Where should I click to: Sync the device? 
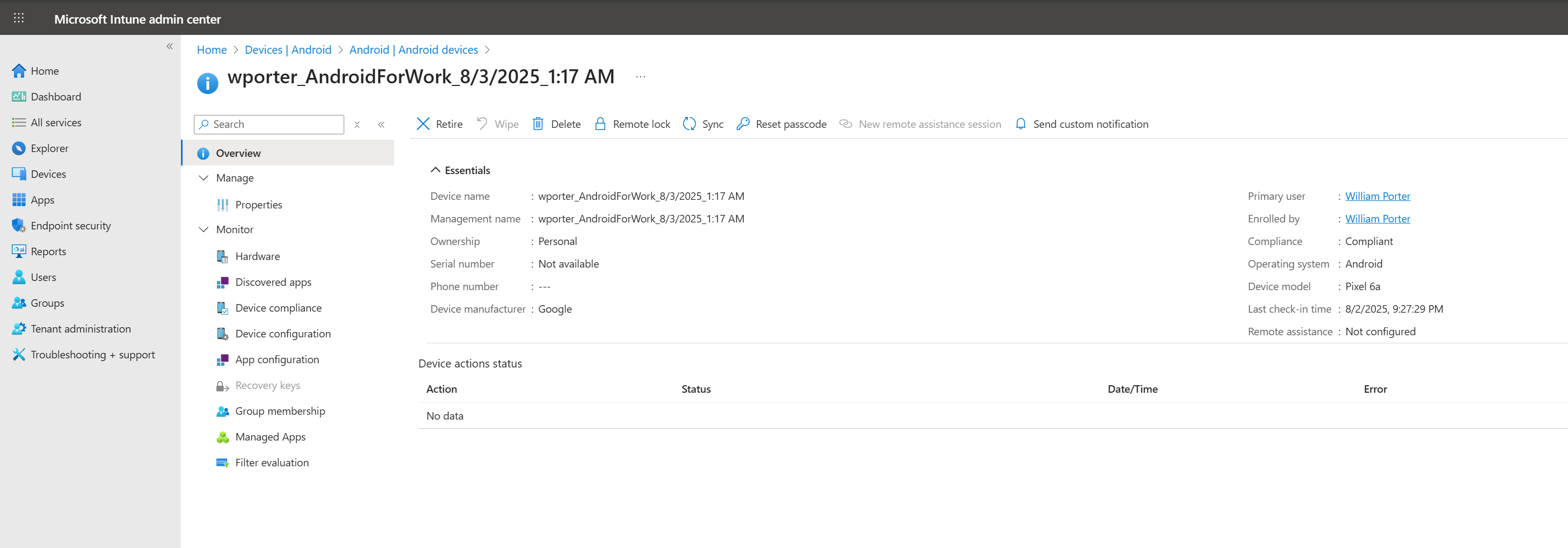(703, 124)
